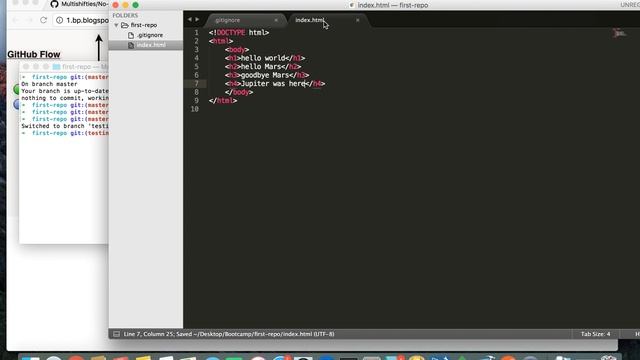Click 'On branch master' in the terminal window
This screenshot has width=640, height=360.
49,84
